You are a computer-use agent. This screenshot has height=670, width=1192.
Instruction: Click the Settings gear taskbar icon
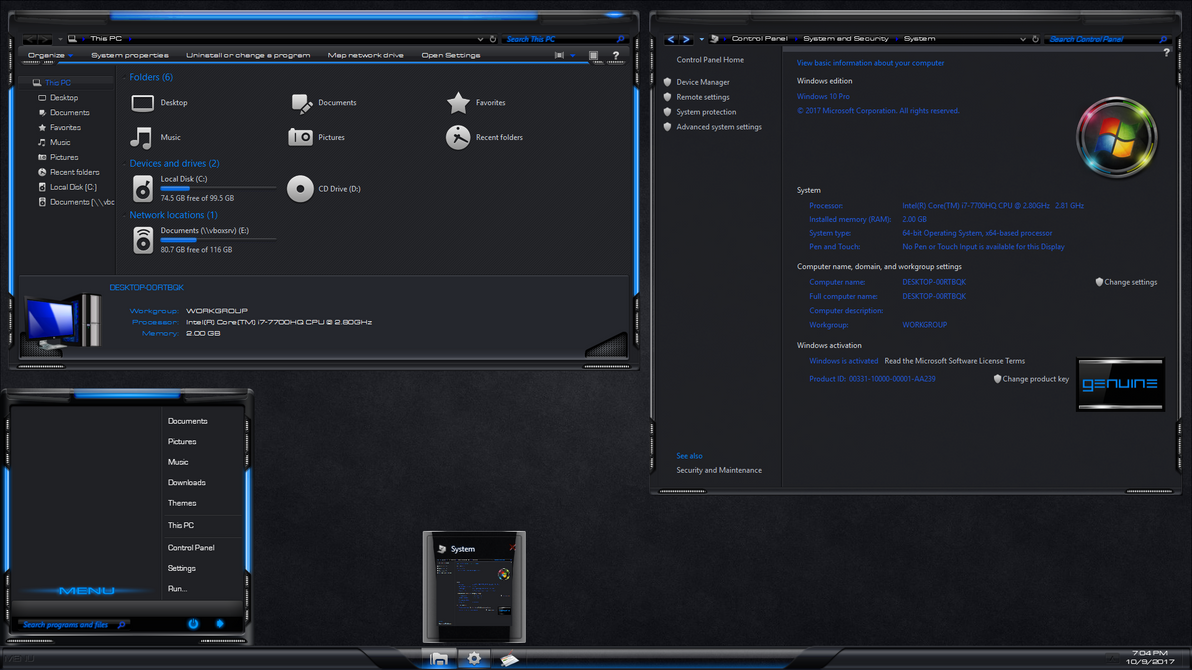(474, 659)
